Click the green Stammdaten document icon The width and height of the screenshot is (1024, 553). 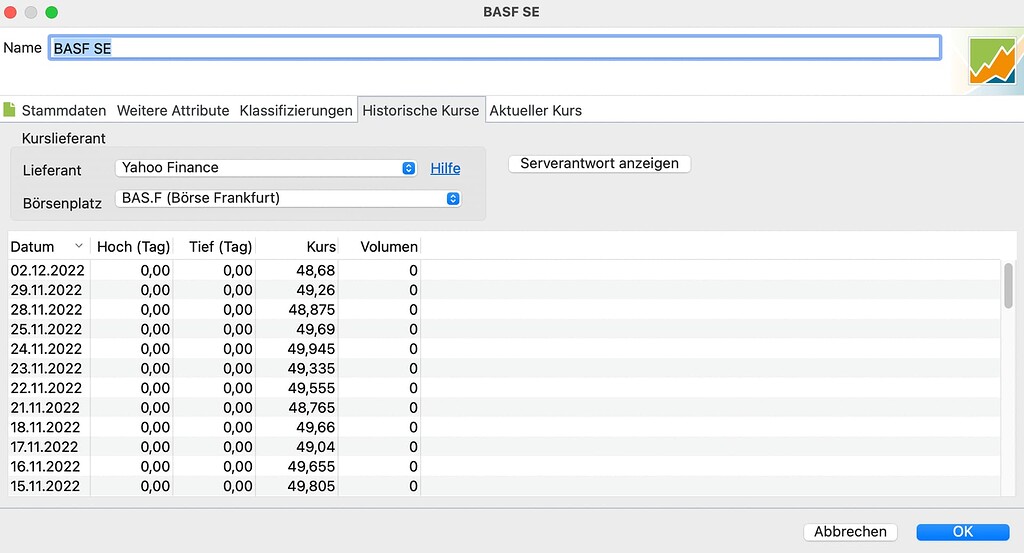[x=9, y=110]
